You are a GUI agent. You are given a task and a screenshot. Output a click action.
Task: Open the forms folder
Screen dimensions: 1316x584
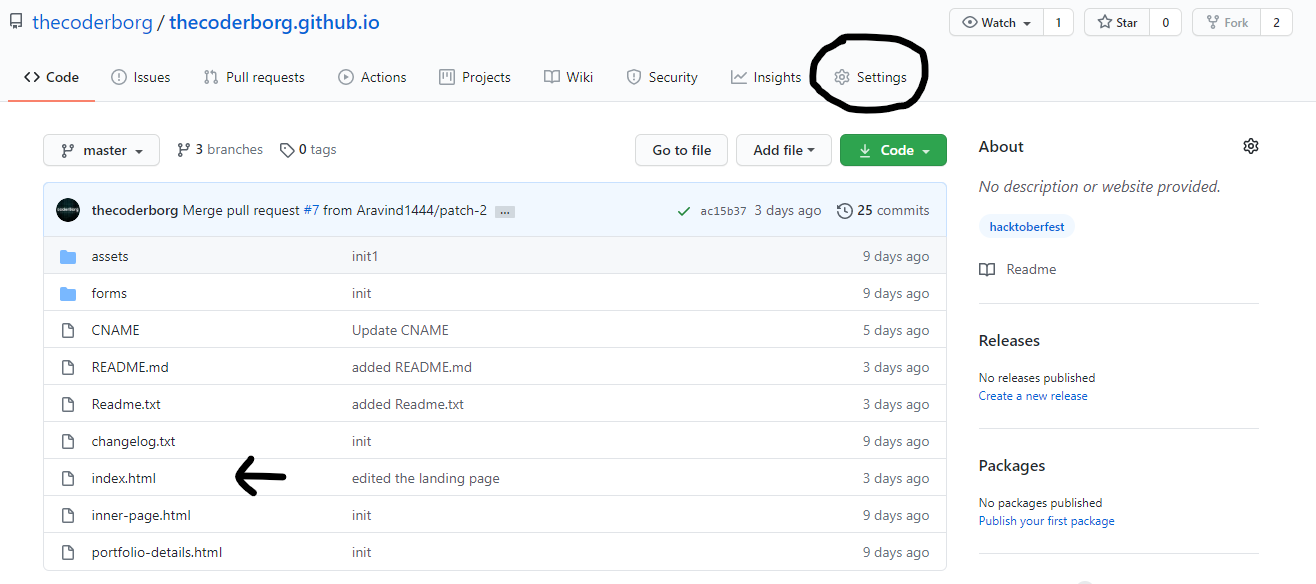109,293
